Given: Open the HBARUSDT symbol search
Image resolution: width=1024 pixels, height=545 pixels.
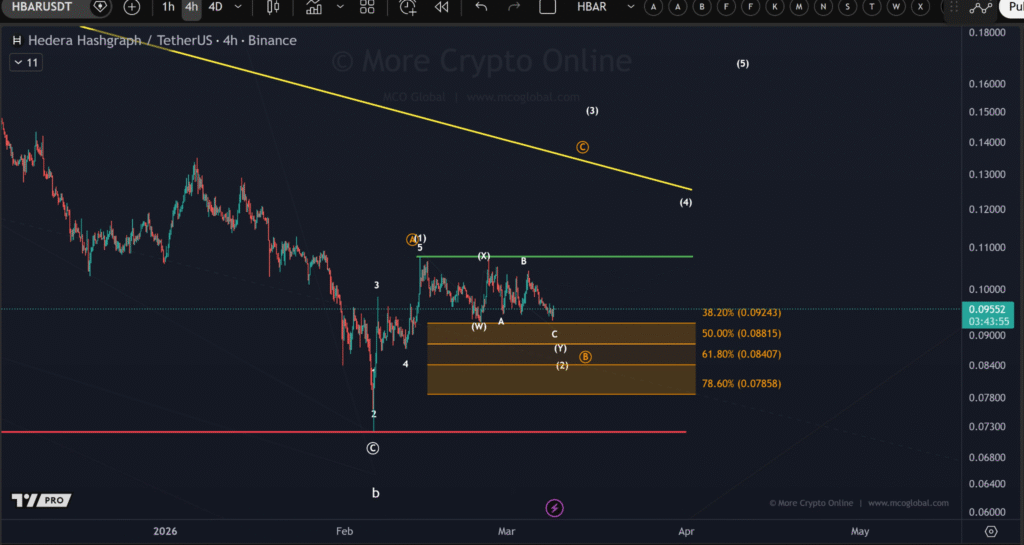Looking at the screenshot, I should click(42, 7).
